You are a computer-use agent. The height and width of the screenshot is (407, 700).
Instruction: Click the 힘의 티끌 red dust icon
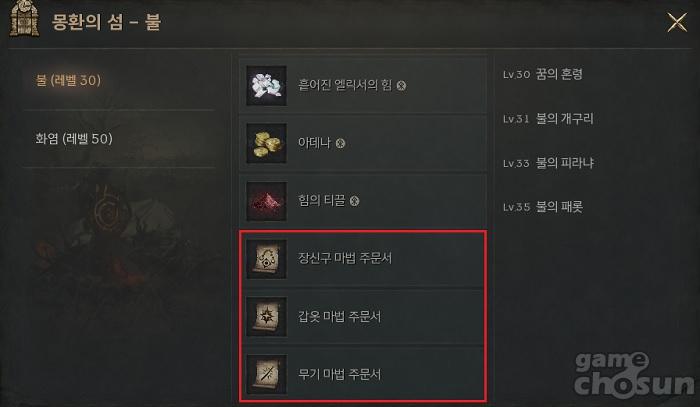tap(267, 201)
